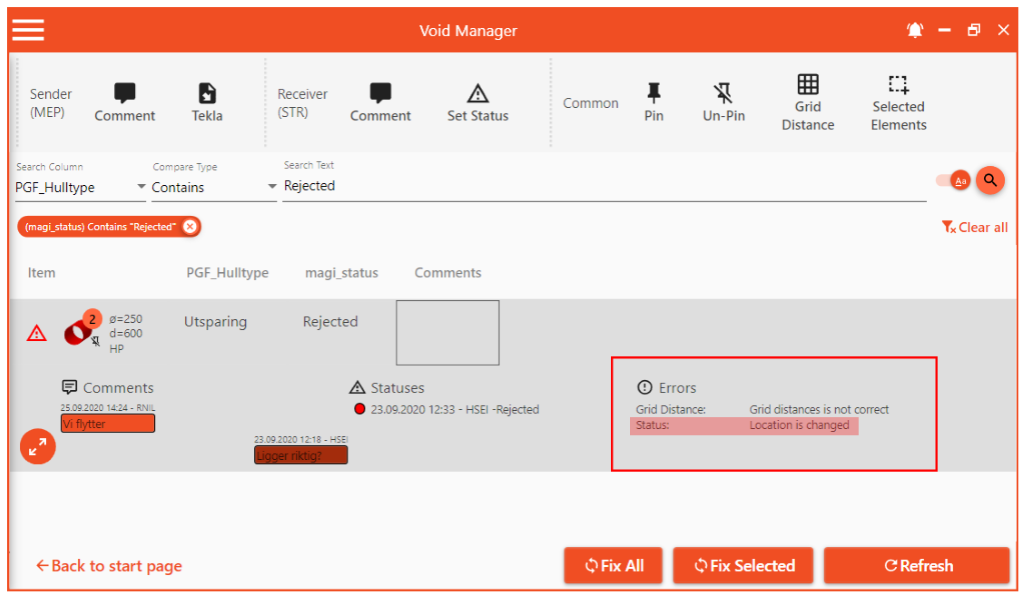
Task: Click the Clear all filters link
Action: point(975,227)
